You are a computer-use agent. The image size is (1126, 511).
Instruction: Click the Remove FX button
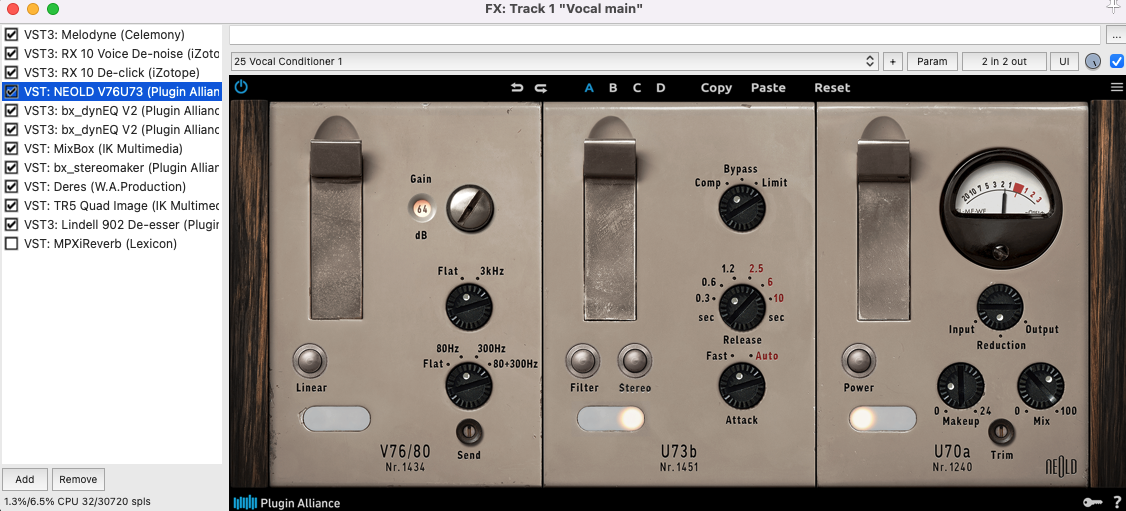[x=79, y=479]
